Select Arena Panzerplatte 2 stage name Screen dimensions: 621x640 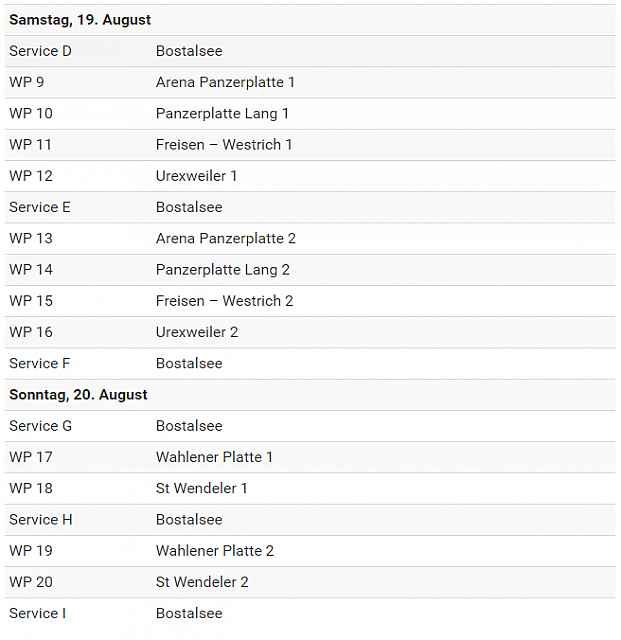[x=225, y=238]
